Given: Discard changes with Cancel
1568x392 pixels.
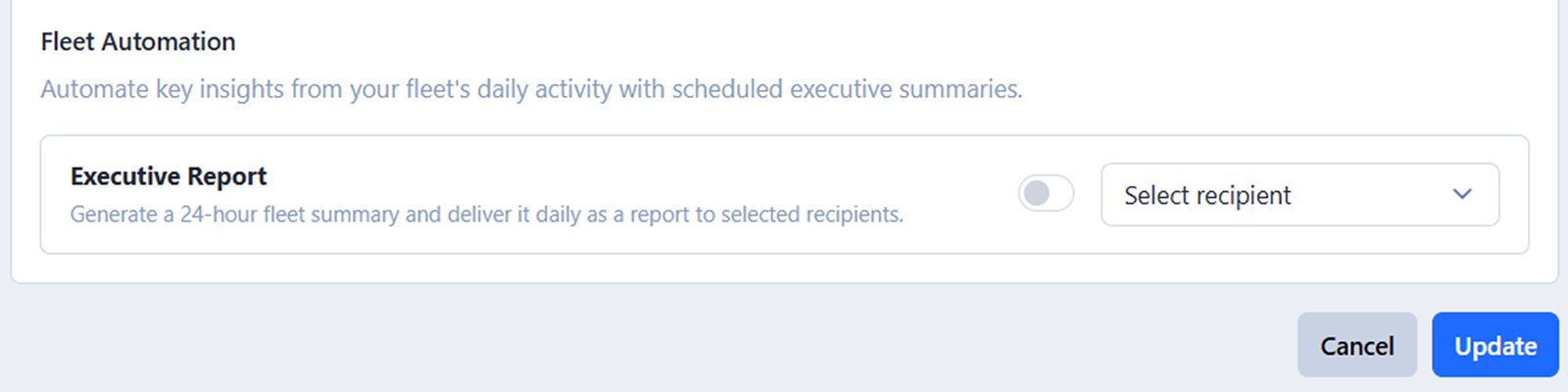Looking at the screenshot, I should 1356,345.
